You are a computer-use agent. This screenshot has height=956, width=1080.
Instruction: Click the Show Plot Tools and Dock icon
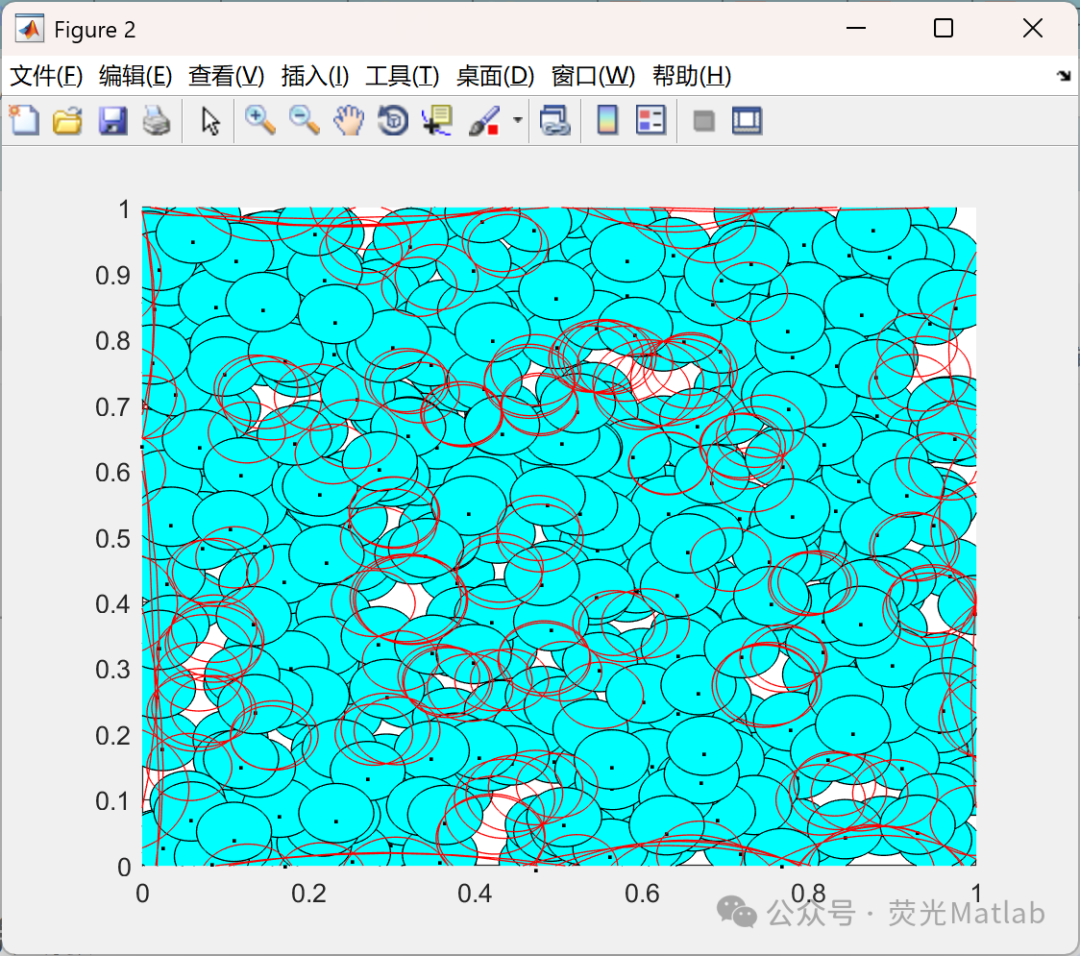point(747,121)
